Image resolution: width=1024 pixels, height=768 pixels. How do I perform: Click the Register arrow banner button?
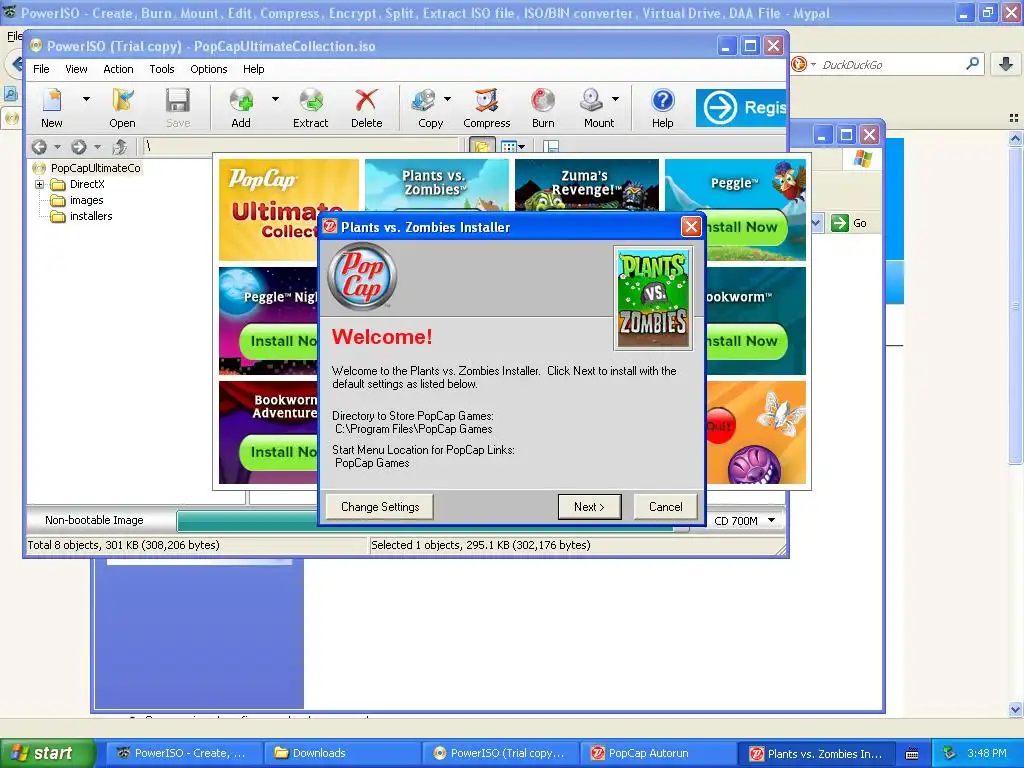(x=741, y=108)
